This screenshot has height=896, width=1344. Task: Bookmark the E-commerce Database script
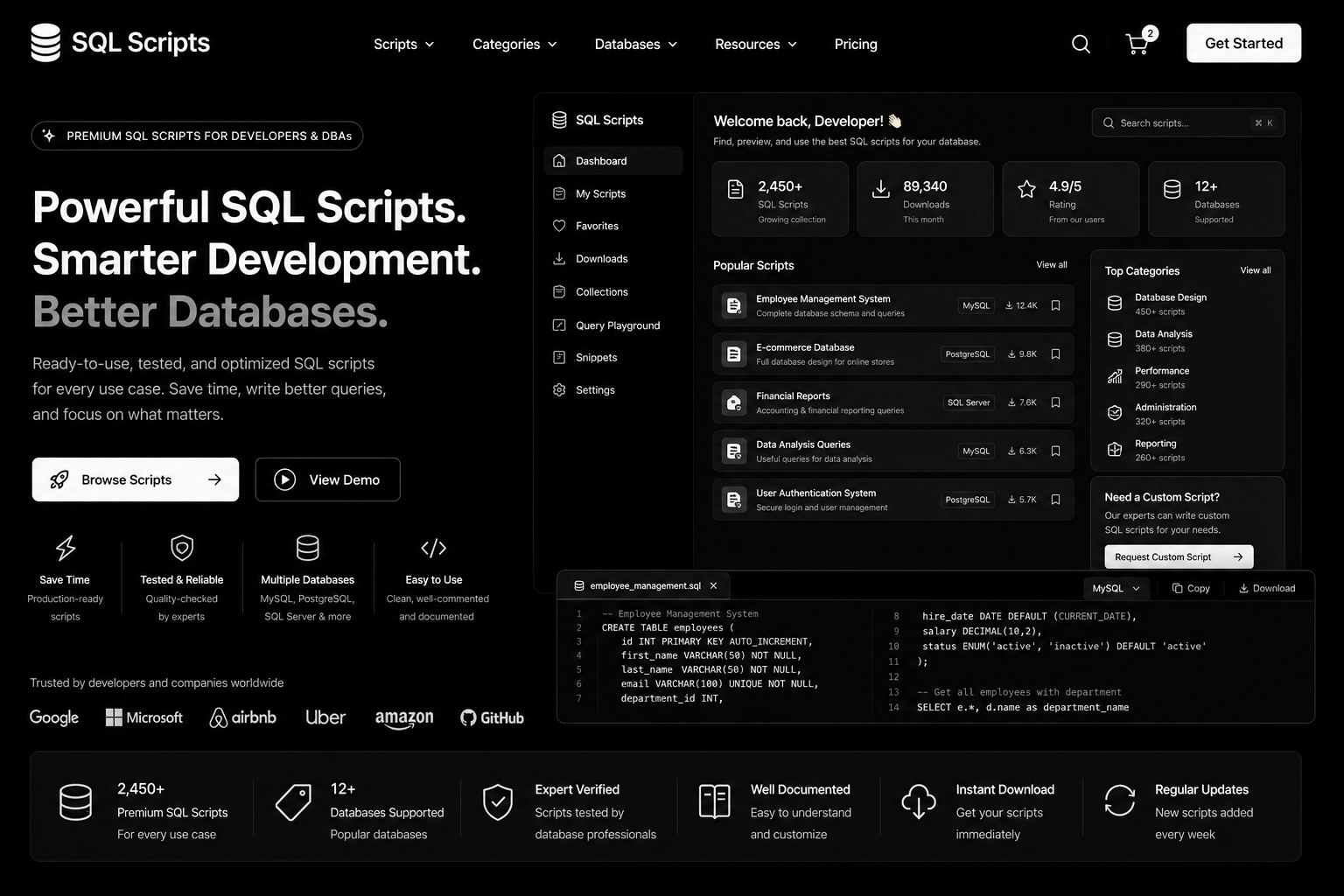(1055, 354)
